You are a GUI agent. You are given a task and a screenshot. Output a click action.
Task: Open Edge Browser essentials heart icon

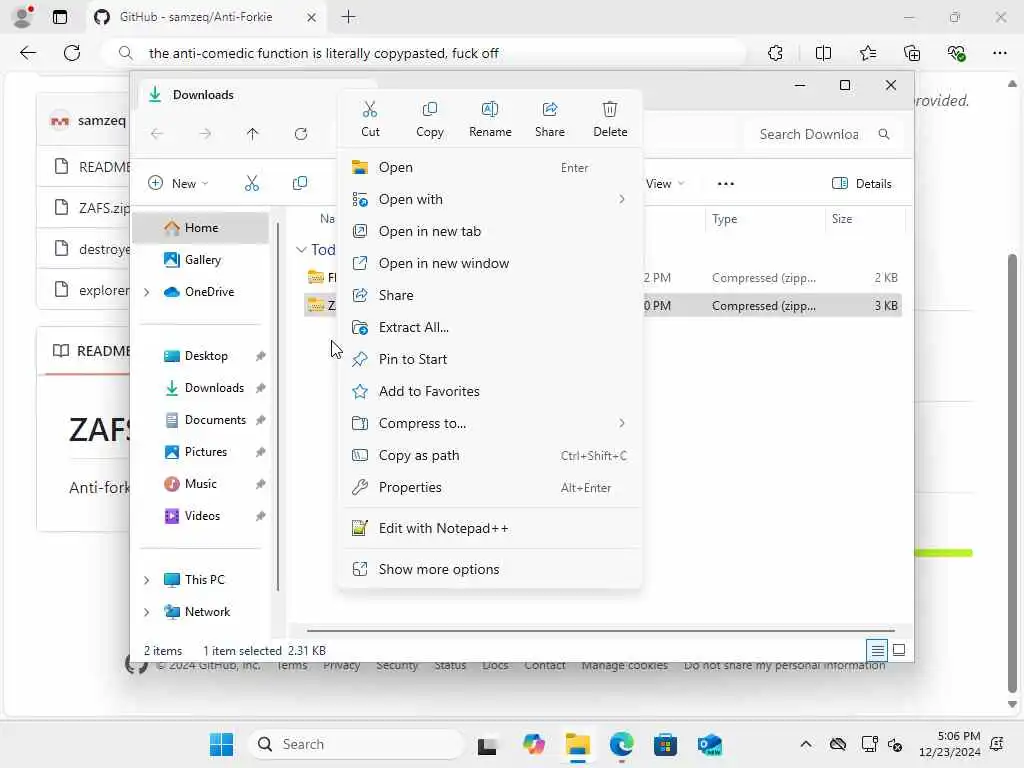click(956, 53)
